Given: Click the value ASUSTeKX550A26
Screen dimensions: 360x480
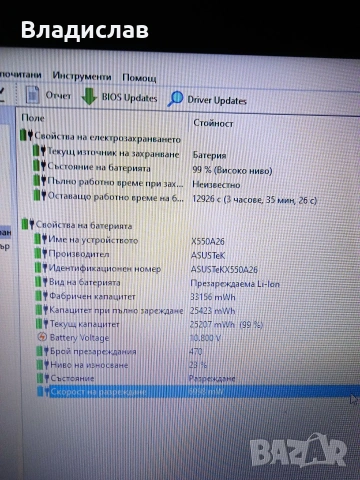Looking at the screenshot, I should click(x=224, y=269).
